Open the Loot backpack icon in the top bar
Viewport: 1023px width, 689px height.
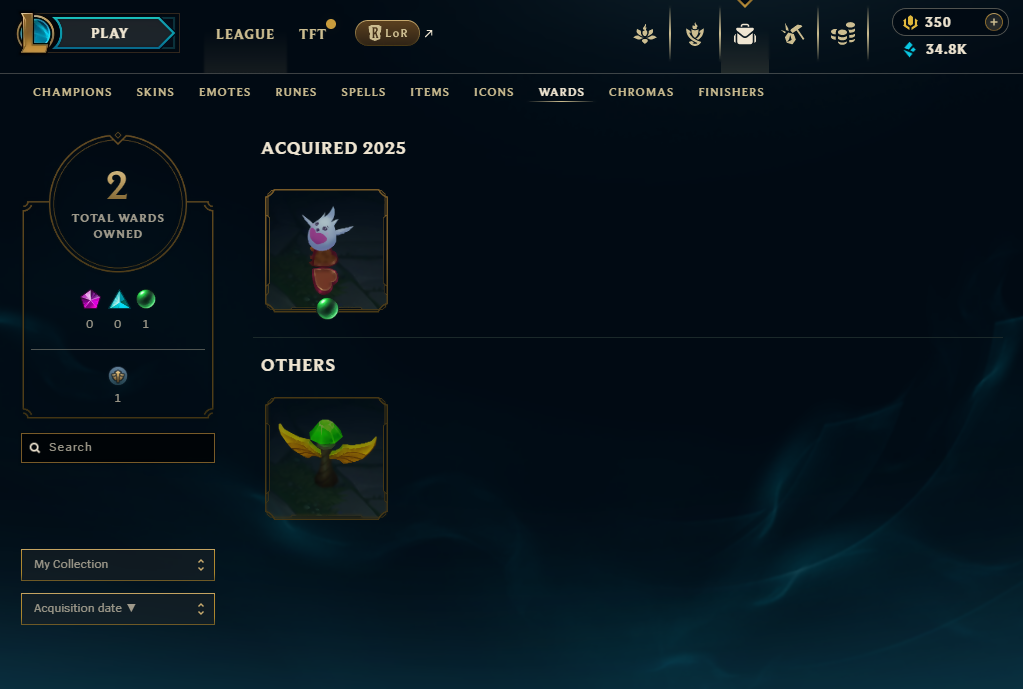[x=744, y=34]
